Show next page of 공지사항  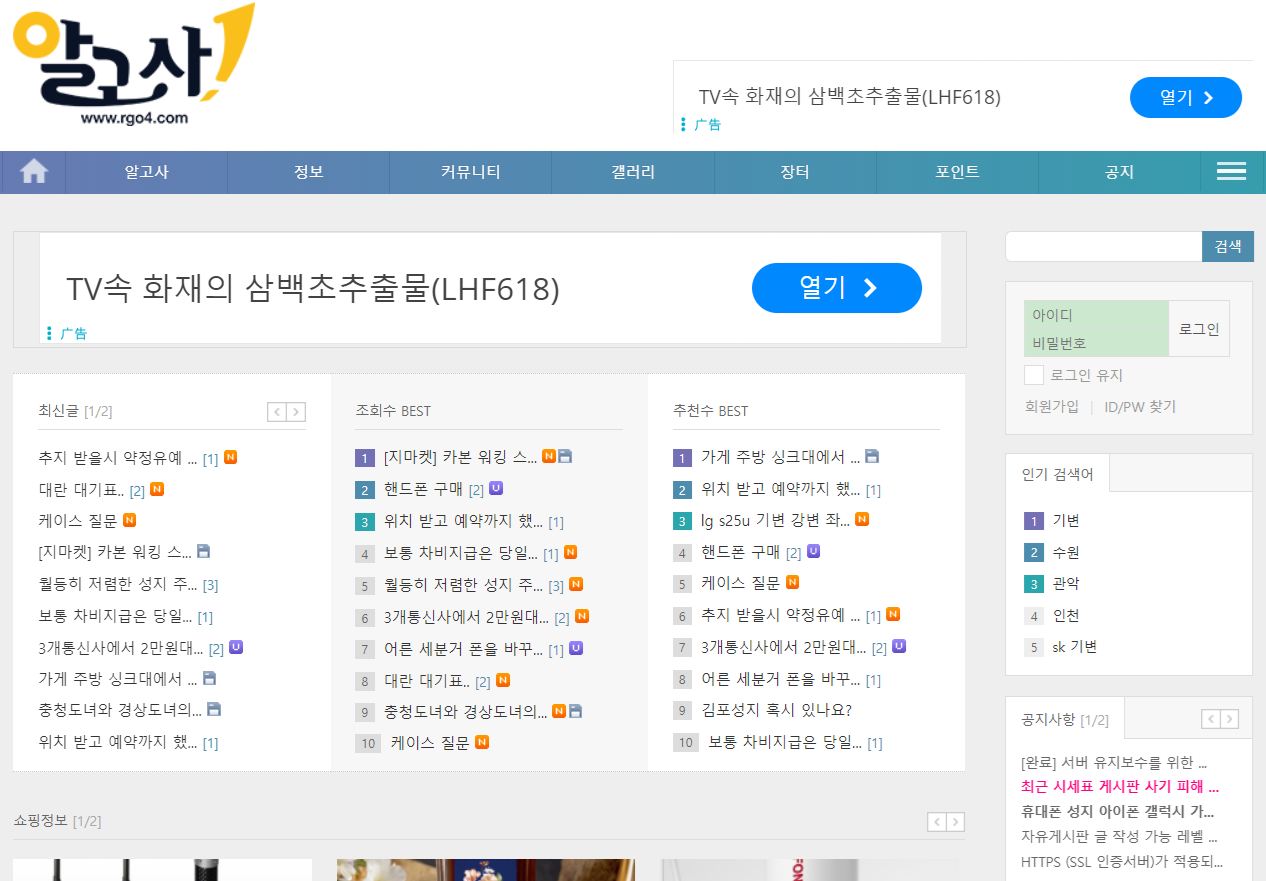tap(1229, 719)
